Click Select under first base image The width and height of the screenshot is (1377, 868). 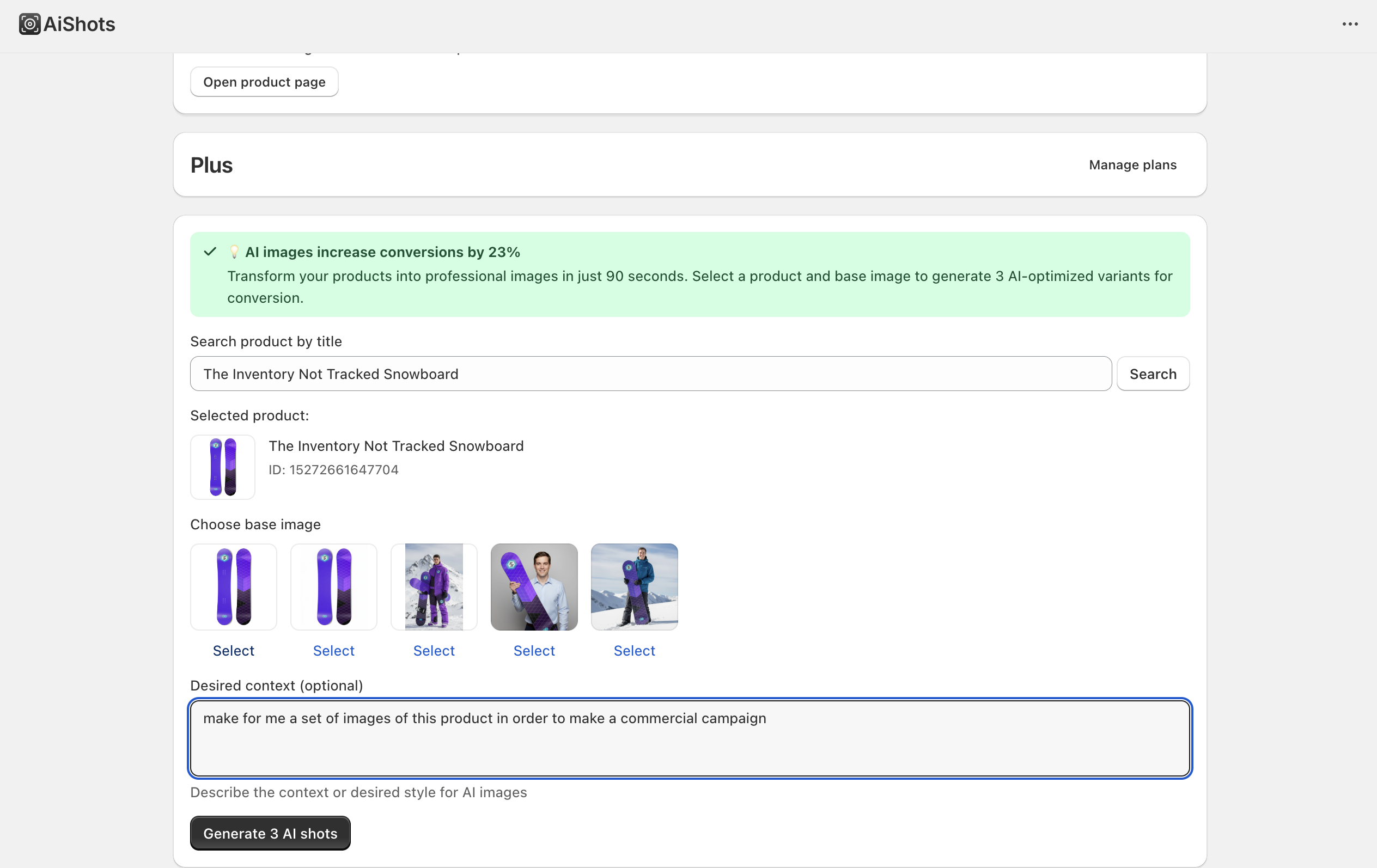pyautogui.click(x=233, y=650)
